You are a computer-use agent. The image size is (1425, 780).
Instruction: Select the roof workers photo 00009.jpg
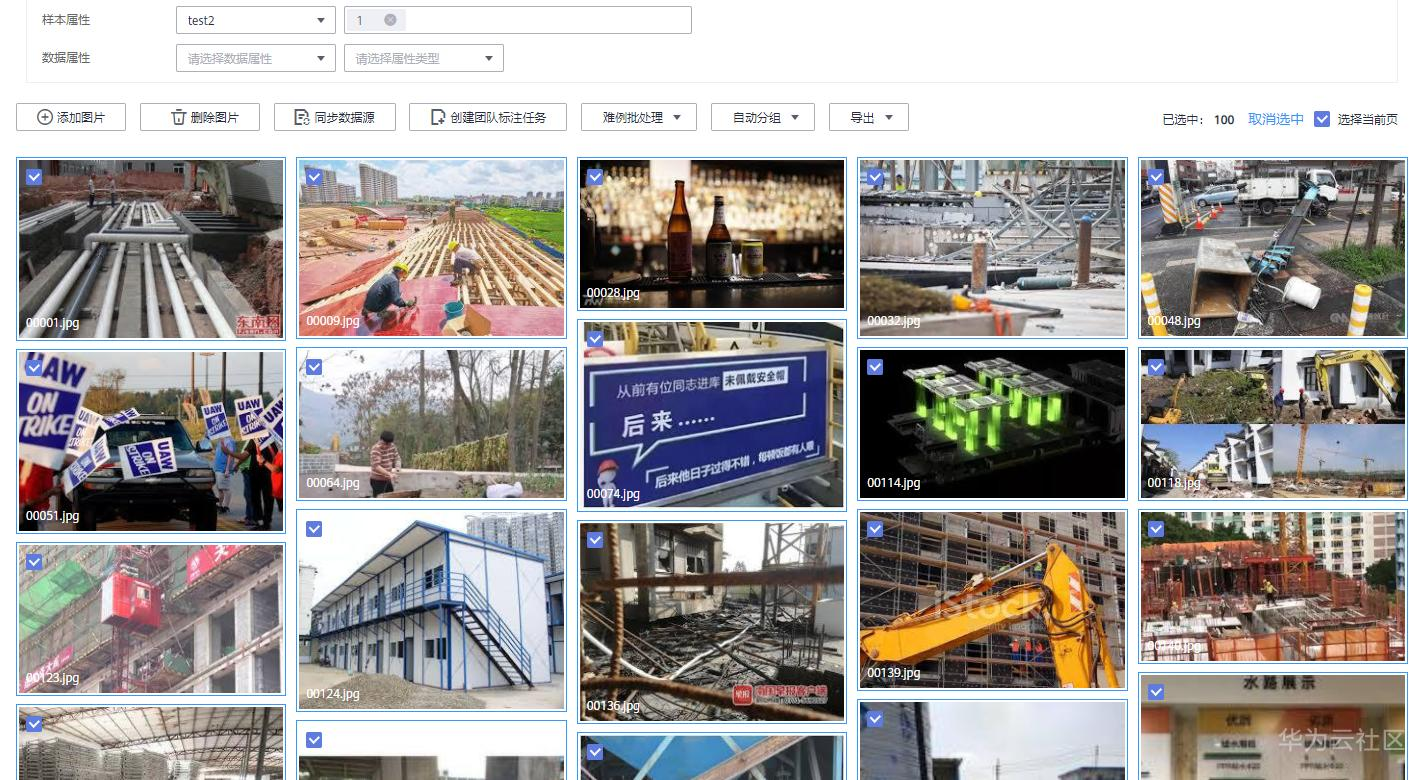click(x=431, y=248)
